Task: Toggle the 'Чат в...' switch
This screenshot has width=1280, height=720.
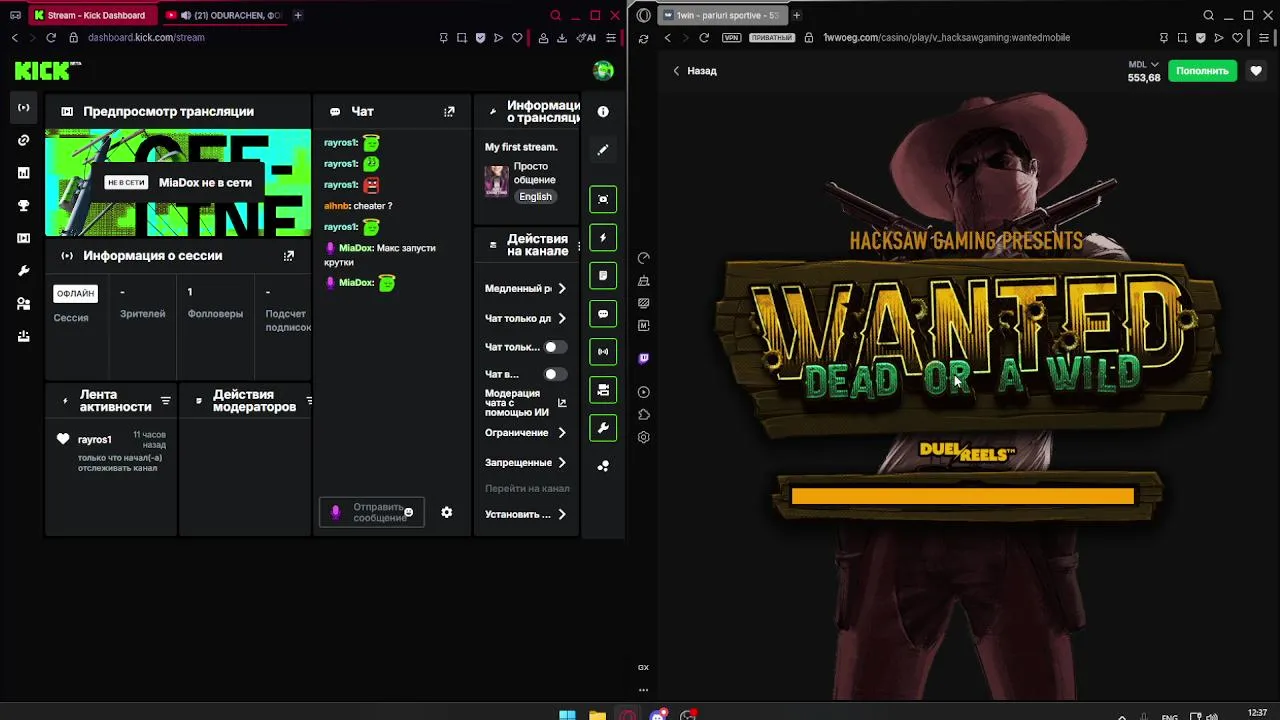Action: coord(555,374)
